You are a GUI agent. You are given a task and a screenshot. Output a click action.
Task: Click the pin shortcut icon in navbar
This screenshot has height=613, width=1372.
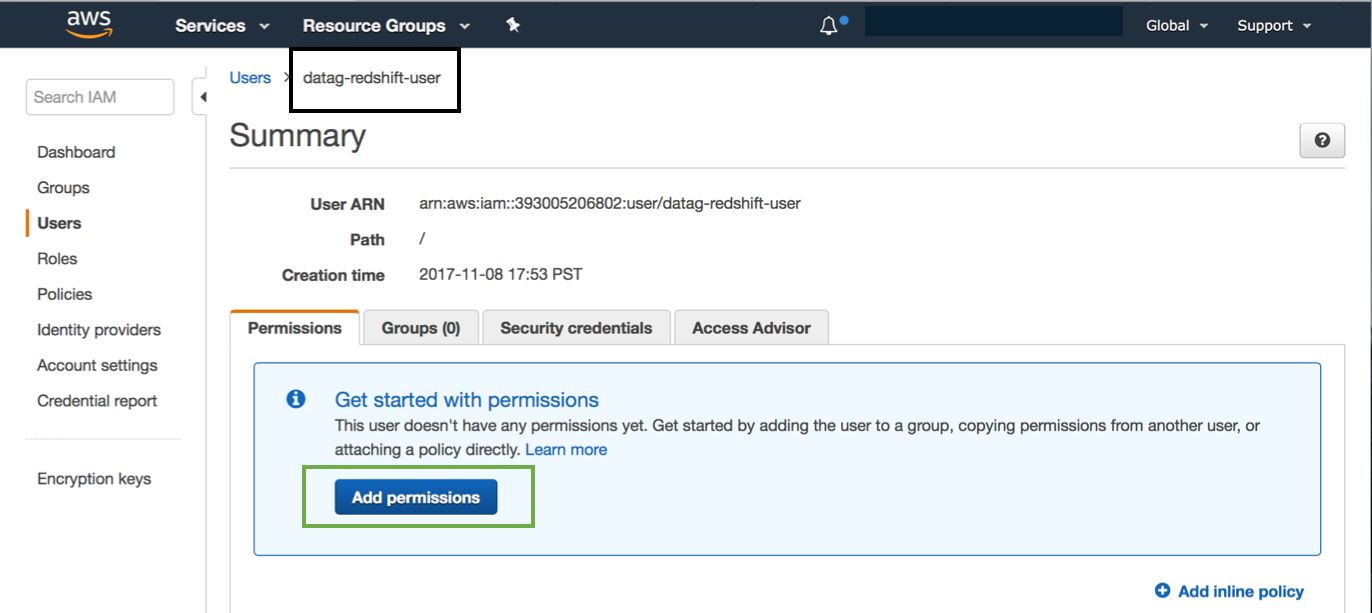[513, 26]
